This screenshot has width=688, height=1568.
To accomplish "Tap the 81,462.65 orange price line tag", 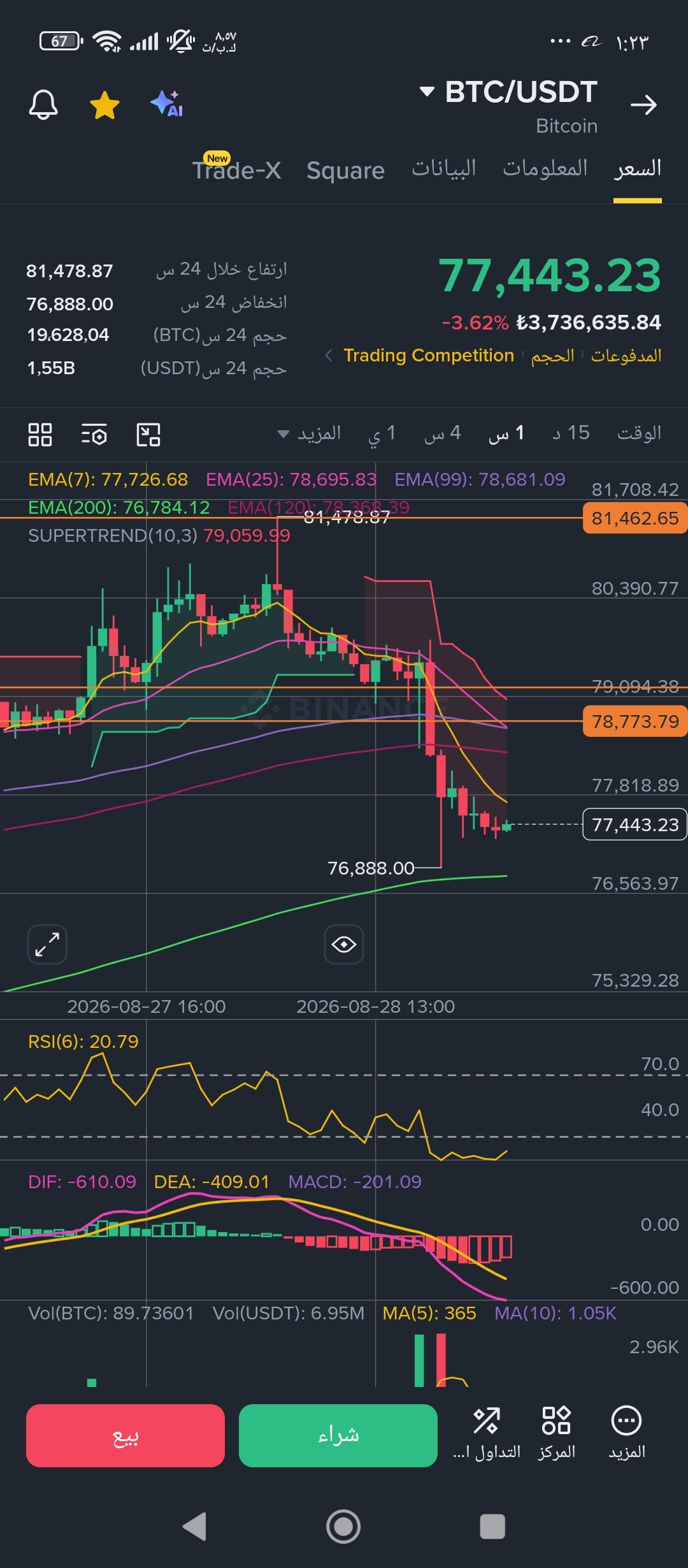I will click(x=635, y=518).
